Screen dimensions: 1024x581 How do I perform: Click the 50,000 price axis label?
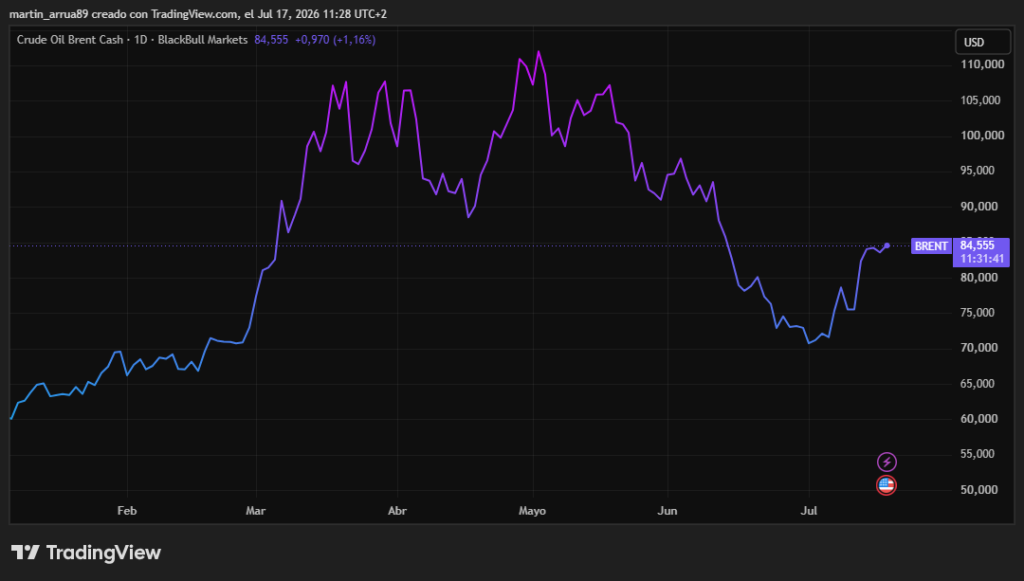pyautogui.click(x=979, y=490)
